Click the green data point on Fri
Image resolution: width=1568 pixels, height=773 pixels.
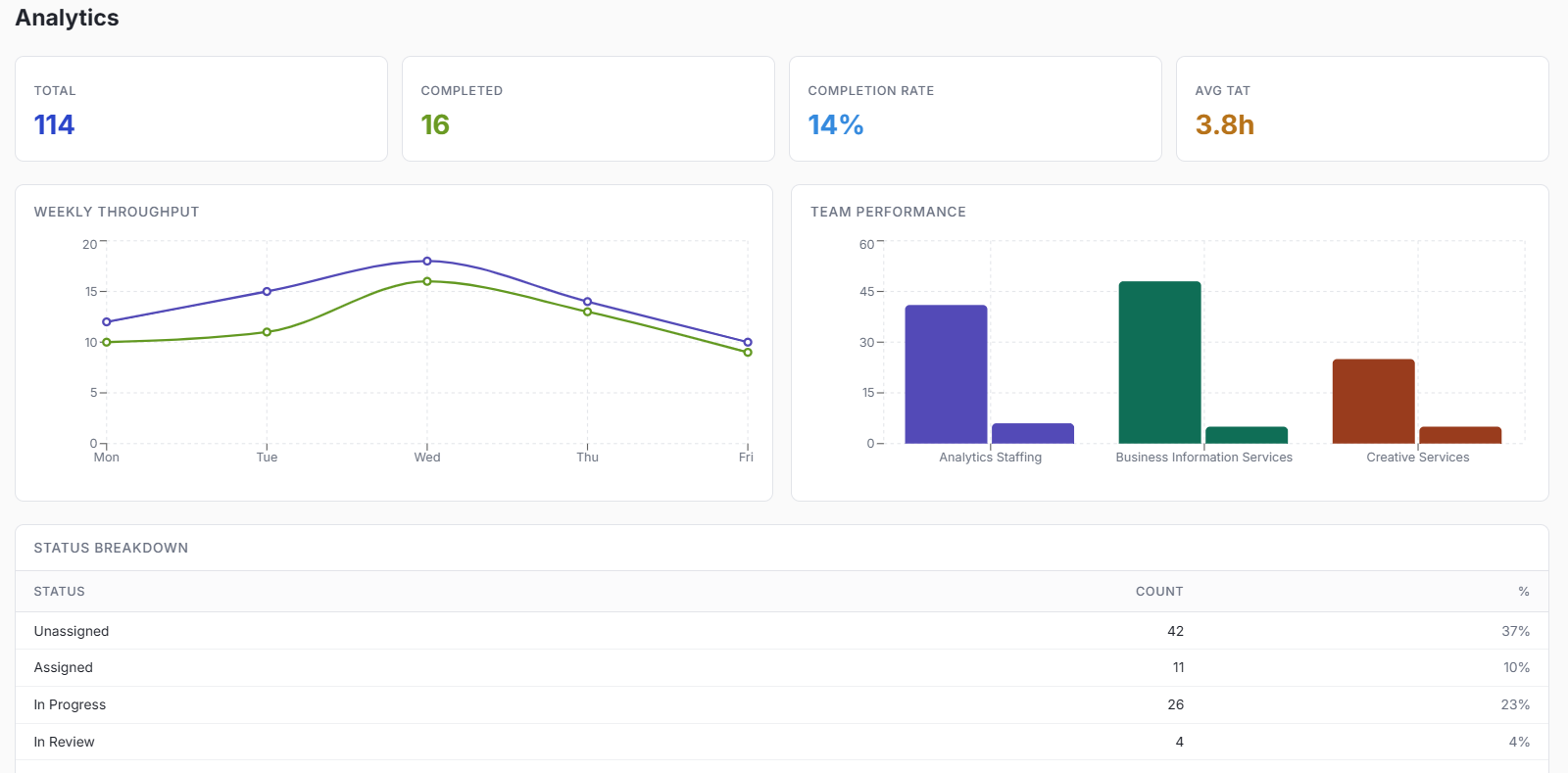748,352
